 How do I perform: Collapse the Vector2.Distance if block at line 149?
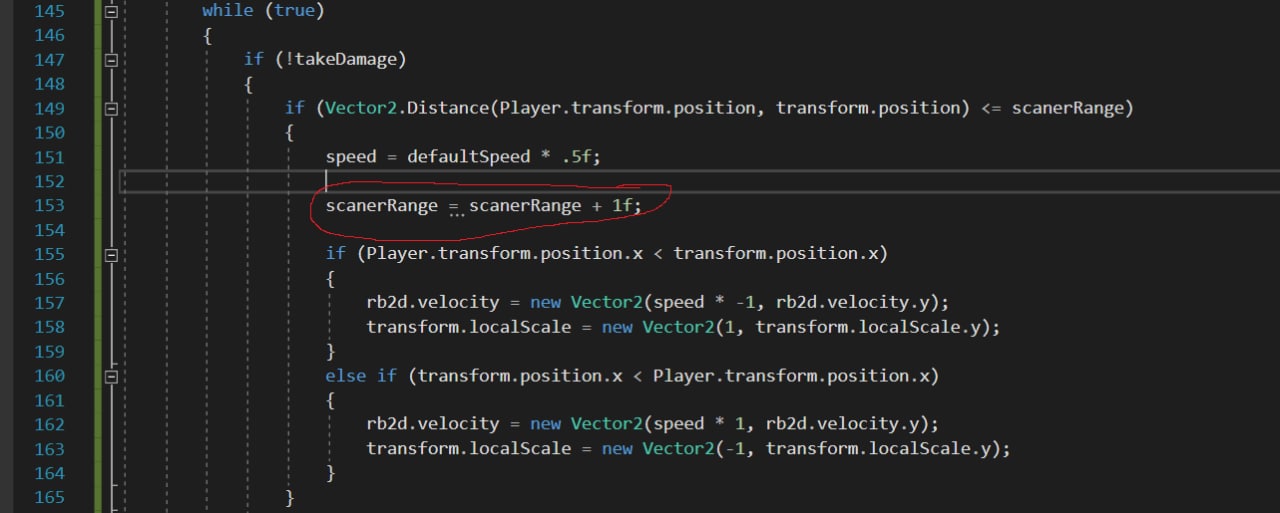(111, 108)
